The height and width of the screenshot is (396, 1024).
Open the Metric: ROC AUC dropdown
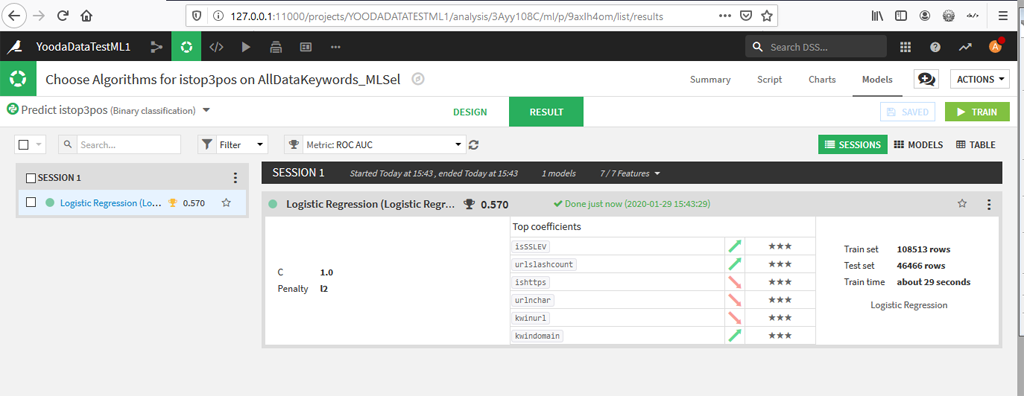click(x=374, y=144)
